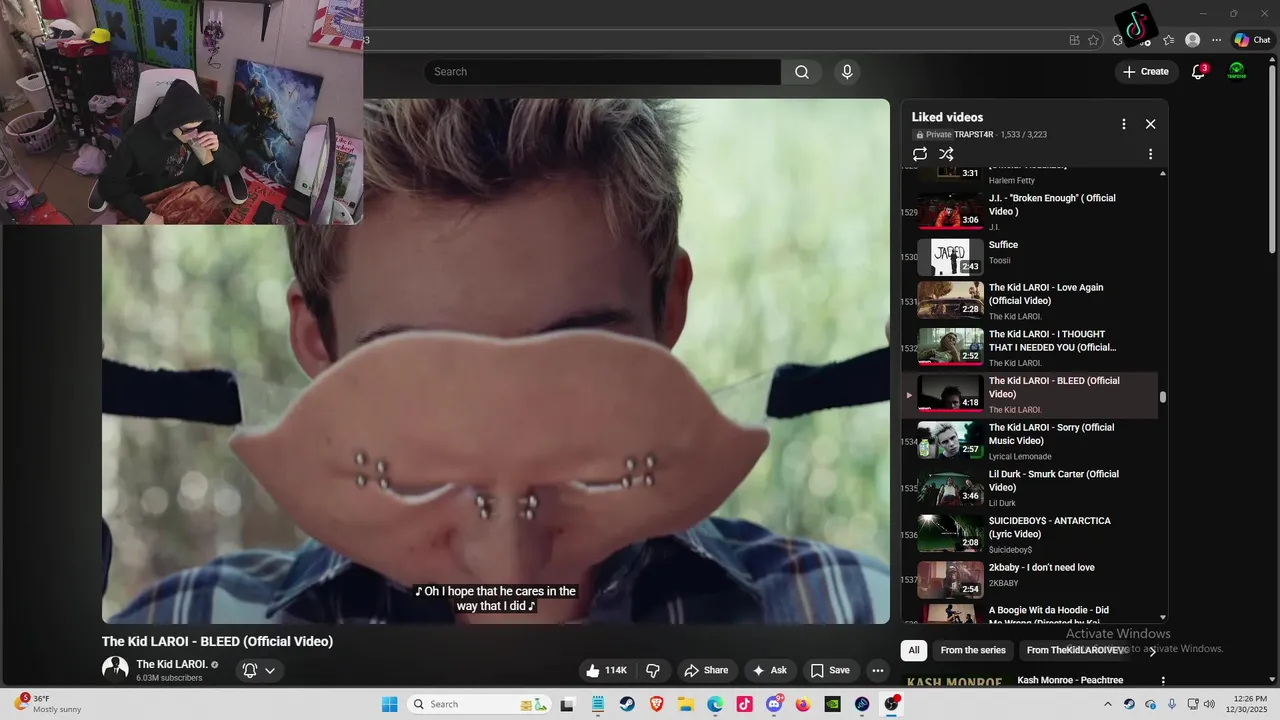Dislike the BLEED video

click(x=653, y=670)
